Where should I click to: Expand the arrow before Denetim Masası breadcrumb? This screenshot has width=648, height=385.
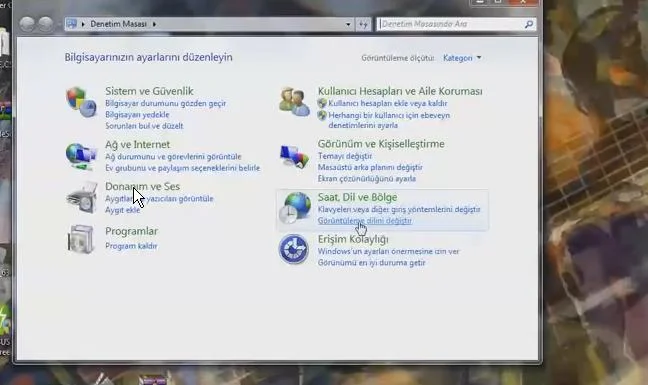[83, 24]
